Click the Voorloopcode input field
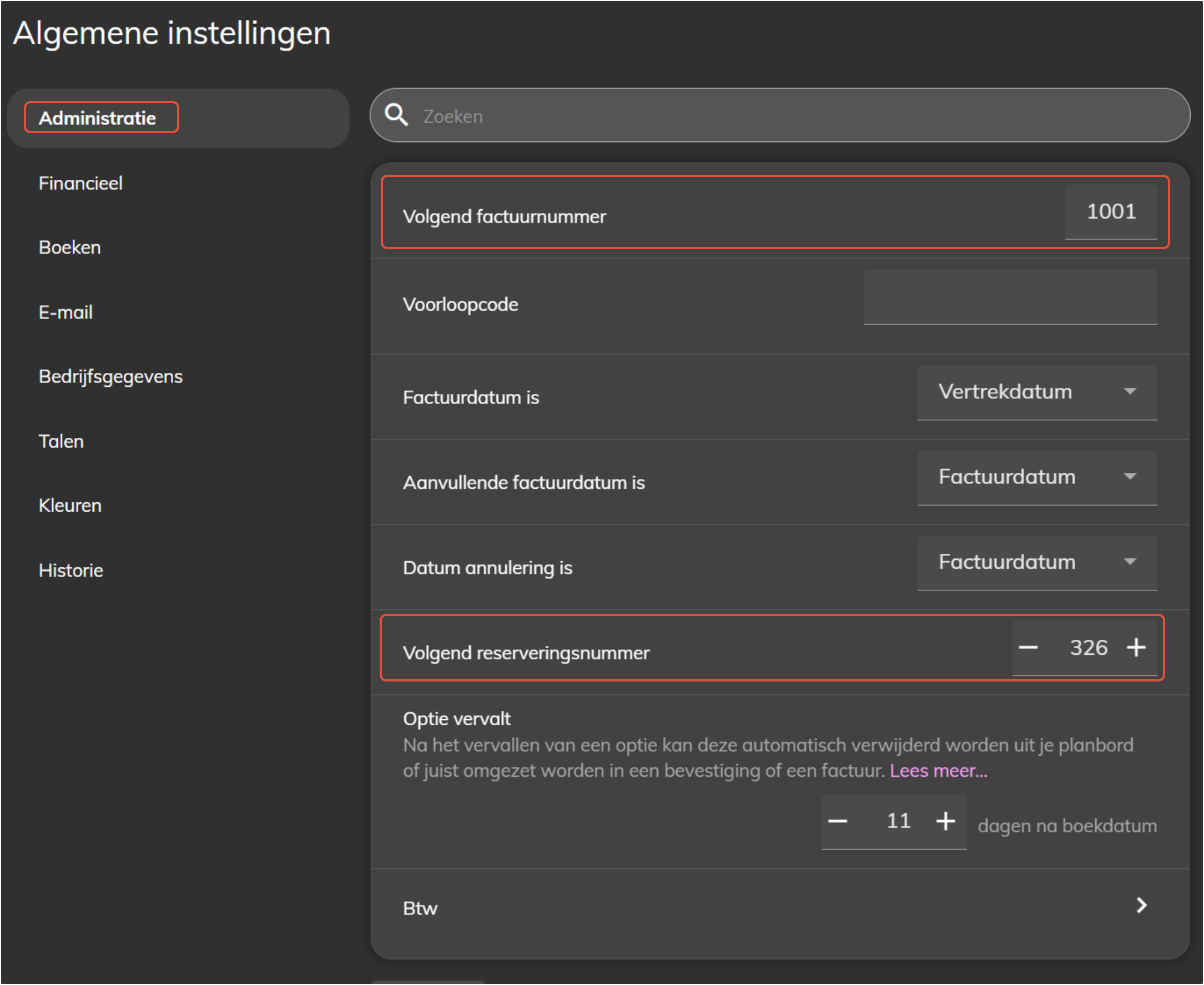Image resolution: width=1204 pixels, height=985 pixels. coord(1010,299)
